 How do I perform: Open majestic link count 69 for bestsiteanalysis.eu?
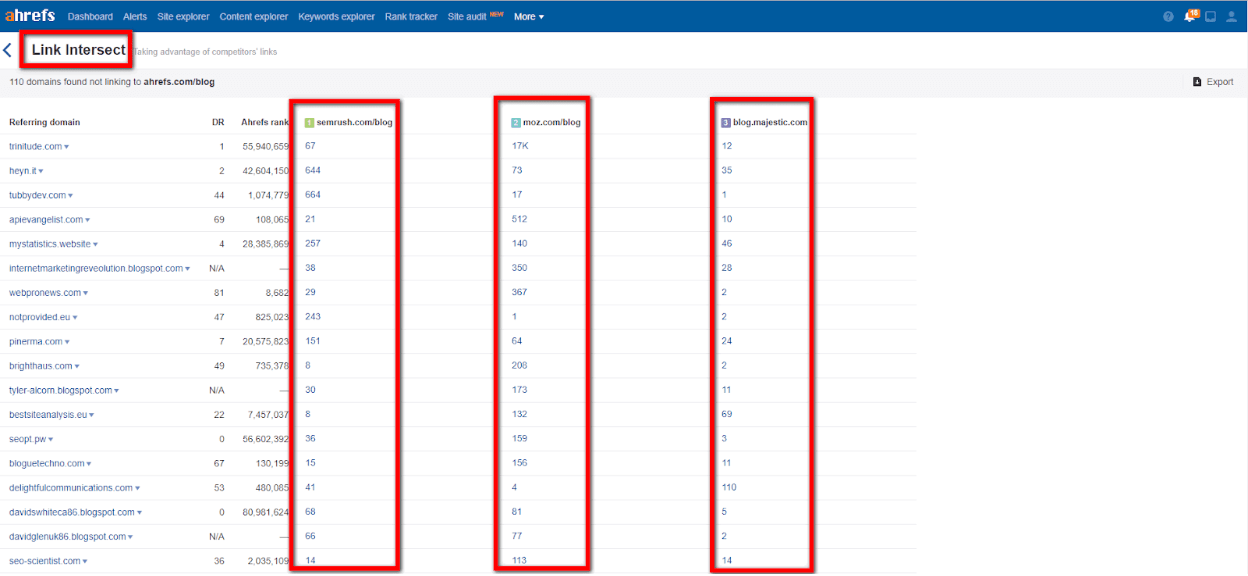(727, 414)
